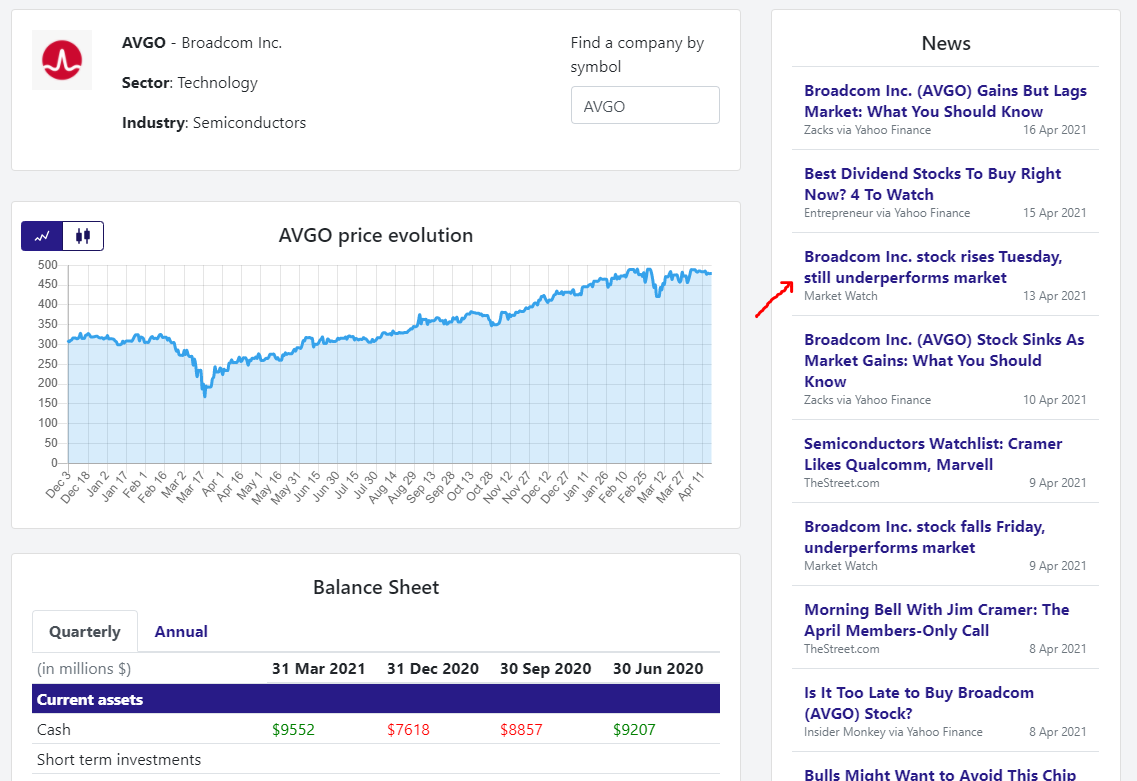
Task: Click the '13 Apr 2021' news date
Action: tap(1054, 296)
